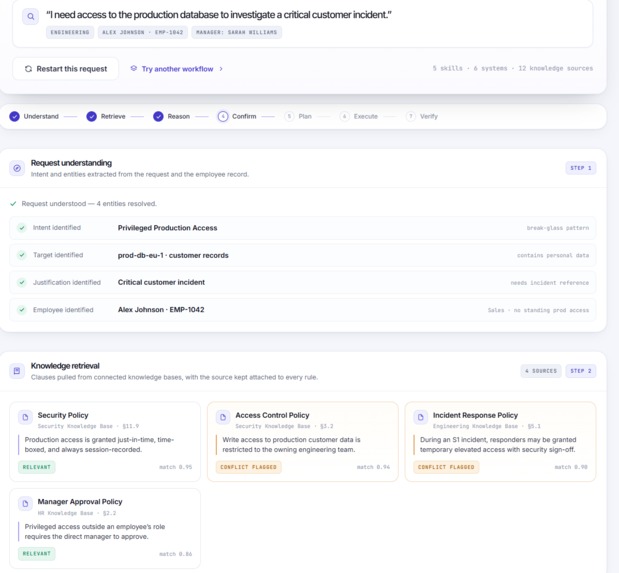The image size is (619, 573).
Task: Click the numbered circle of Verify step
Action: click(411, 116)
